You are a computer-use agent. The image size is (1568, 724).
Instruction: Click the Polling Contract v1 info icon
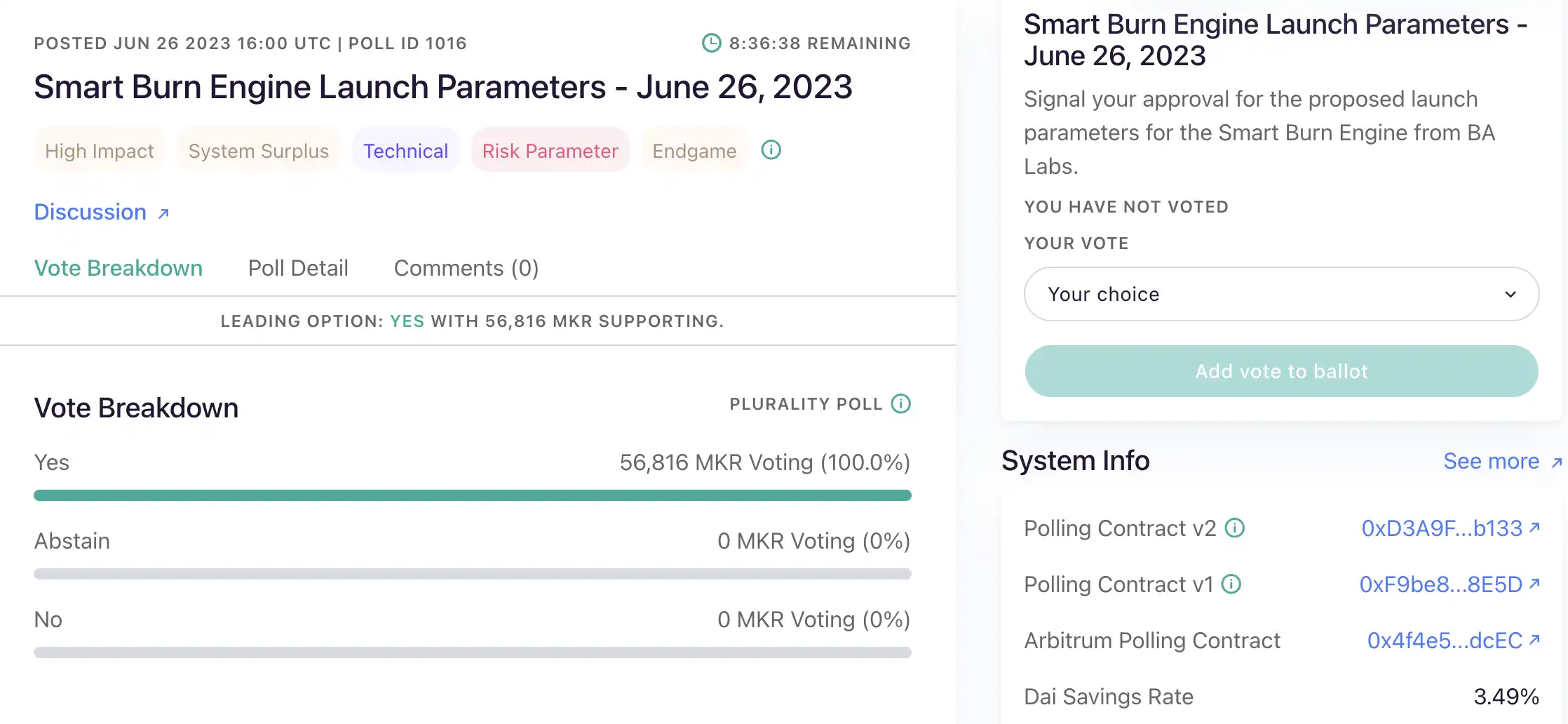pos(1231,584)
